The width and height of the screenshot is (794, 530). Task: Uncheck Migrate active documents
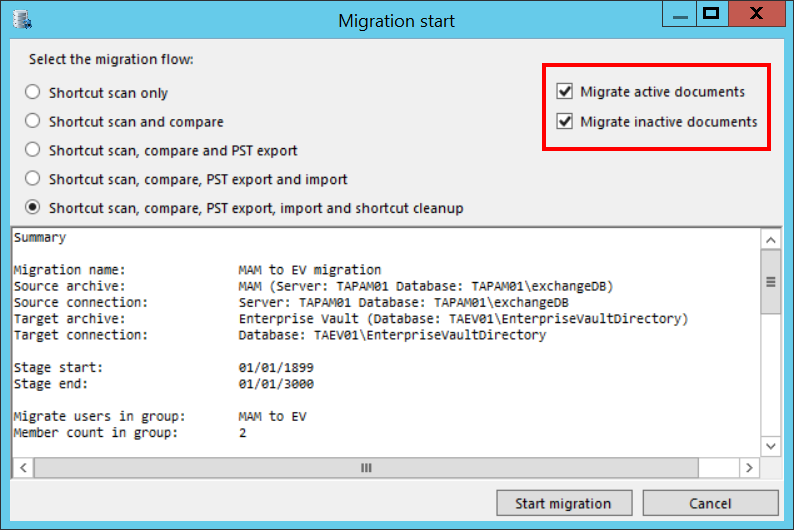[x=565, y=92]
